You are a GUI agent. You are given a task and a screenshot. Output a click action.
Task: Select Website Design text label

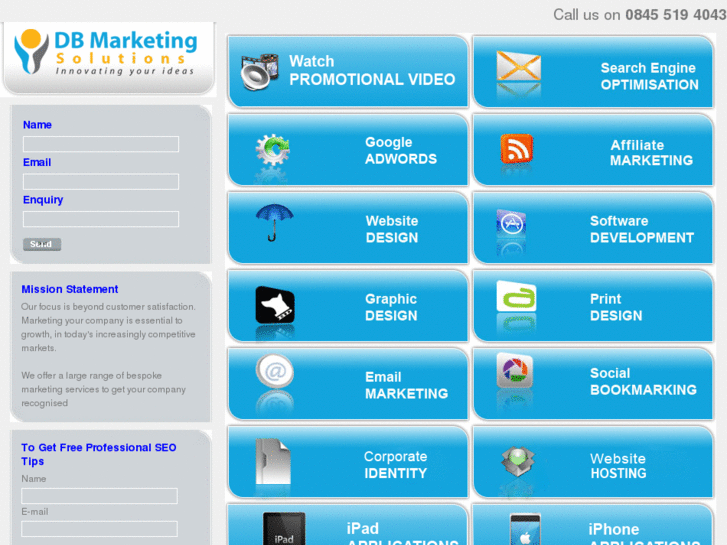392,229
